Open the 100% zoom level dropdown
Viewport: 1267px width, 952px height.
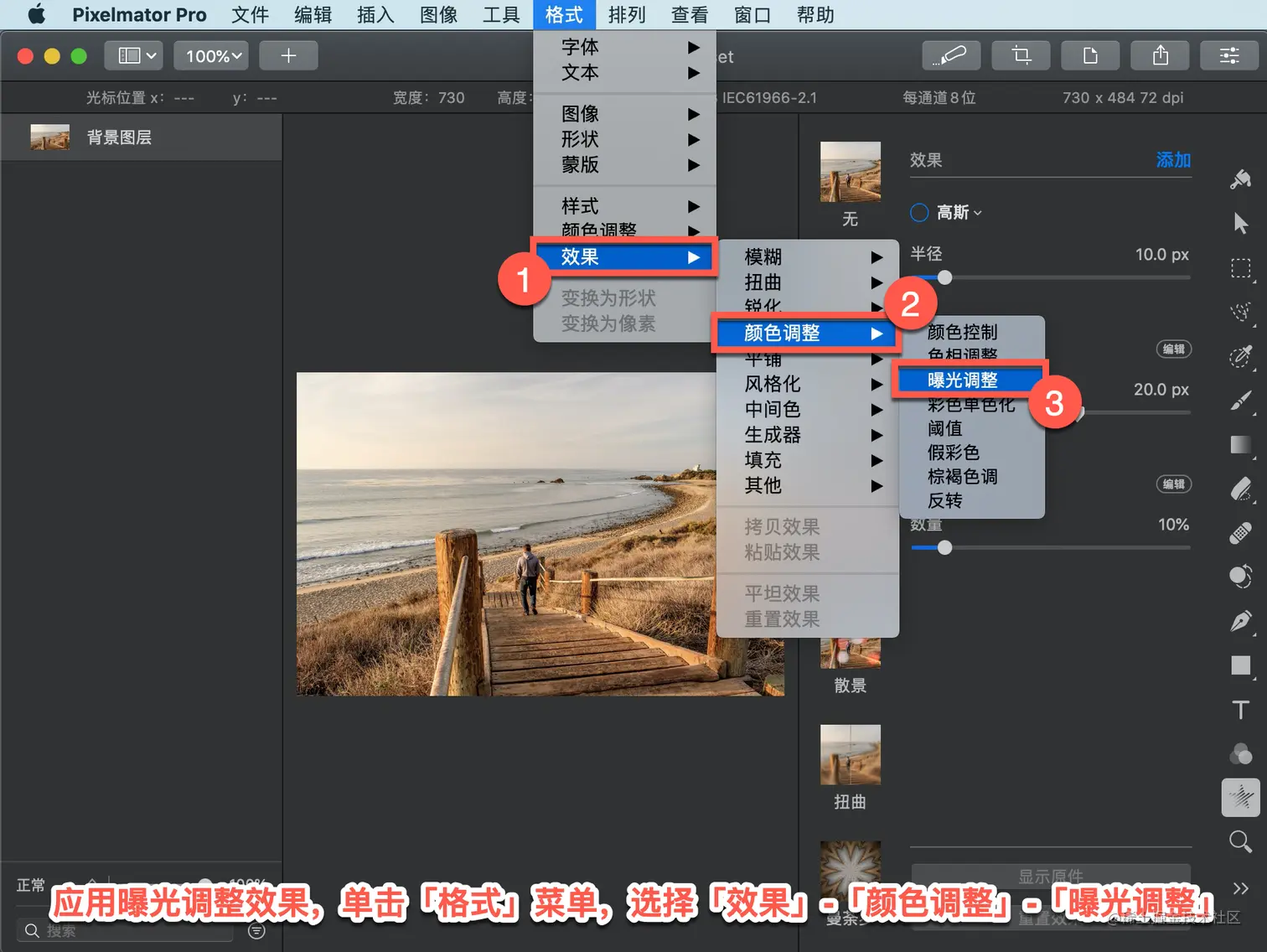coord(211,55)
